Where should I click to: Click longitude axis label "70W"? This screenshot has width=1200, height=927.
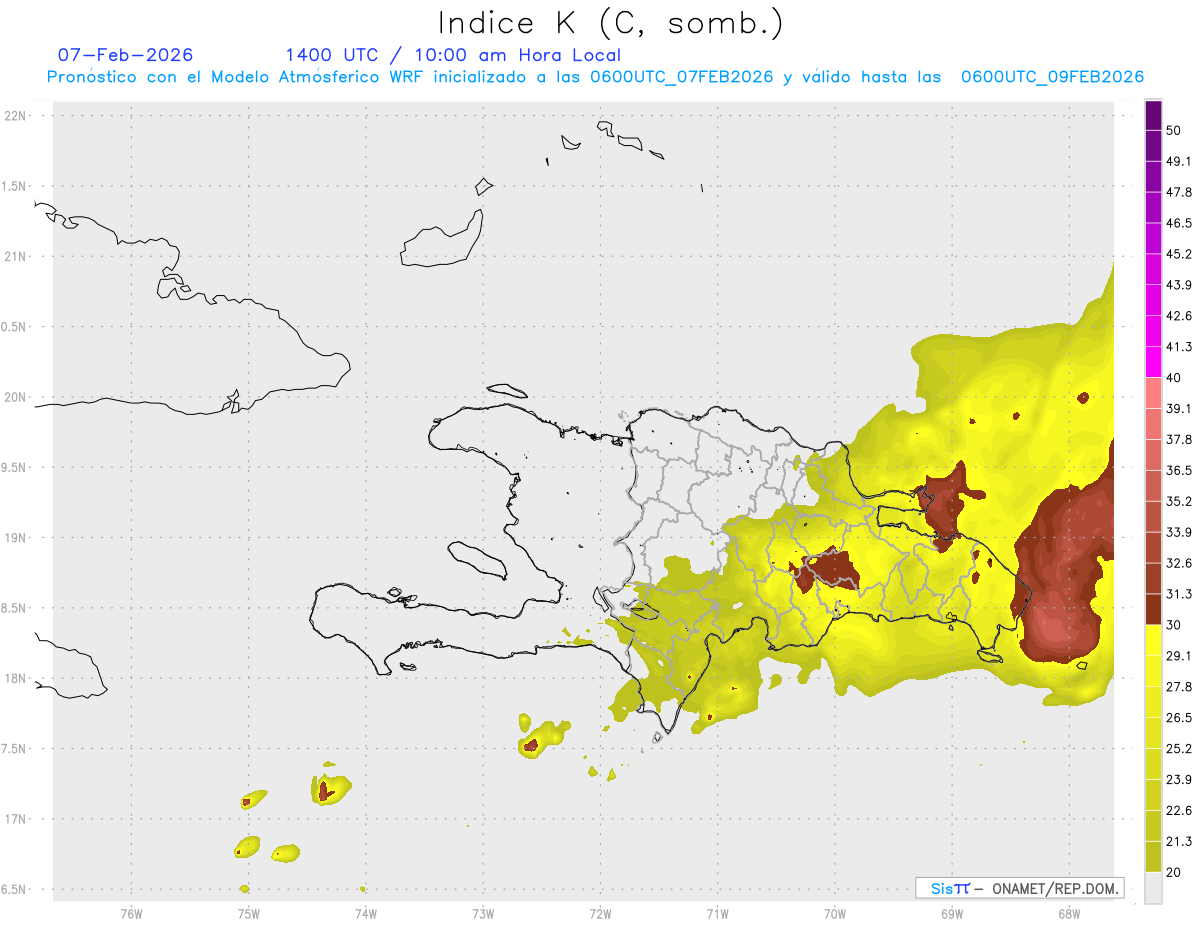point(835,913)
